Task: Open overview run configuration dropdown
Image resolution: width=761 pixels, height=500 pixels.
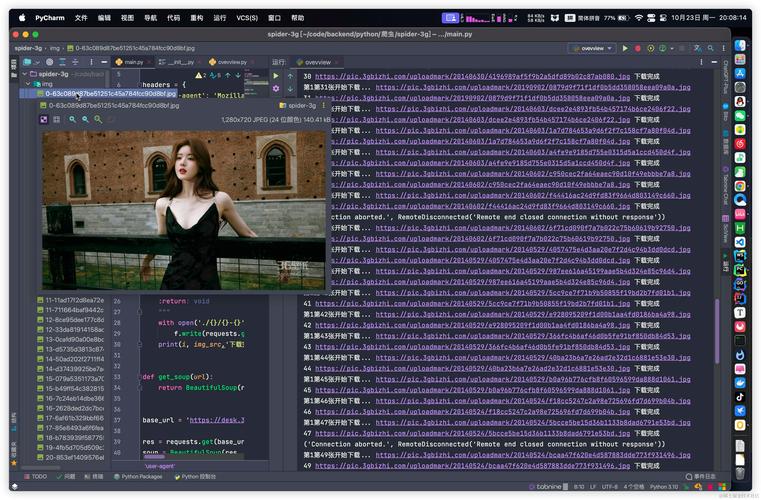Action: pyautogui.click(x=593, y=49)
